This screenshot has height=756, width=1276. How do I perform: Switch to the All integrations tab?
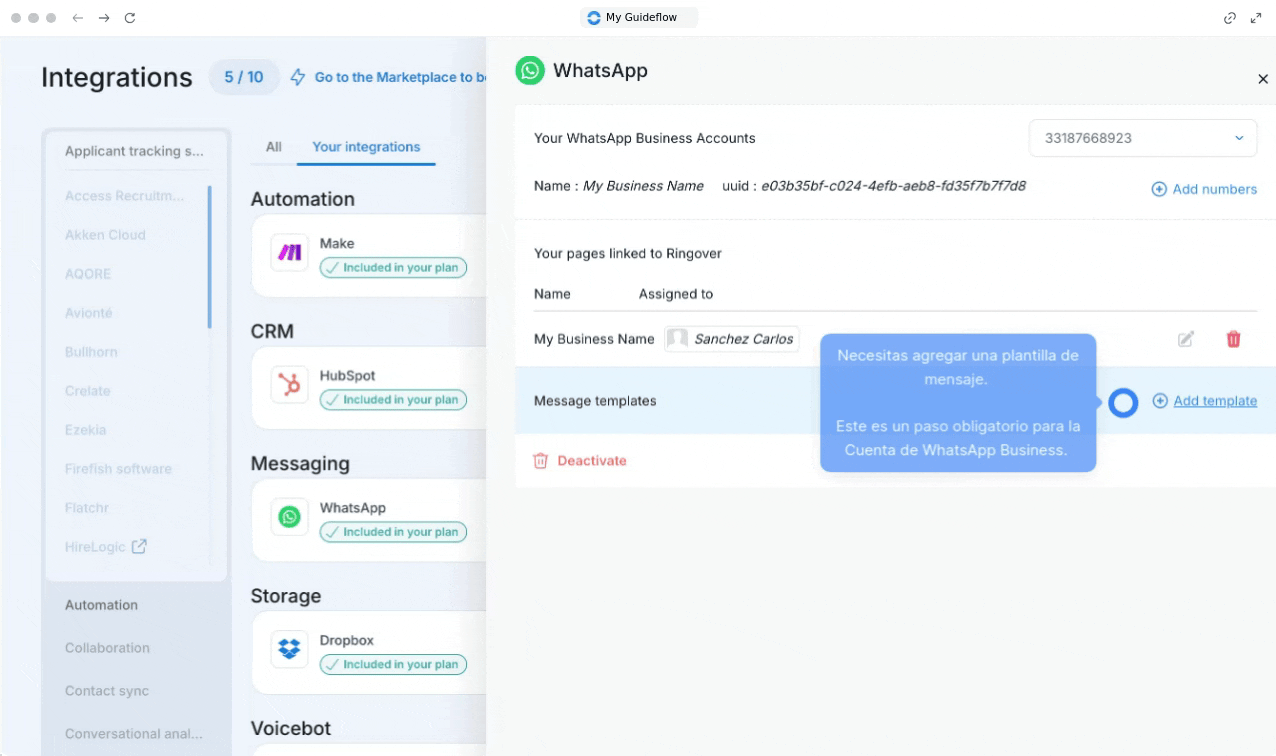pos(273,147)
